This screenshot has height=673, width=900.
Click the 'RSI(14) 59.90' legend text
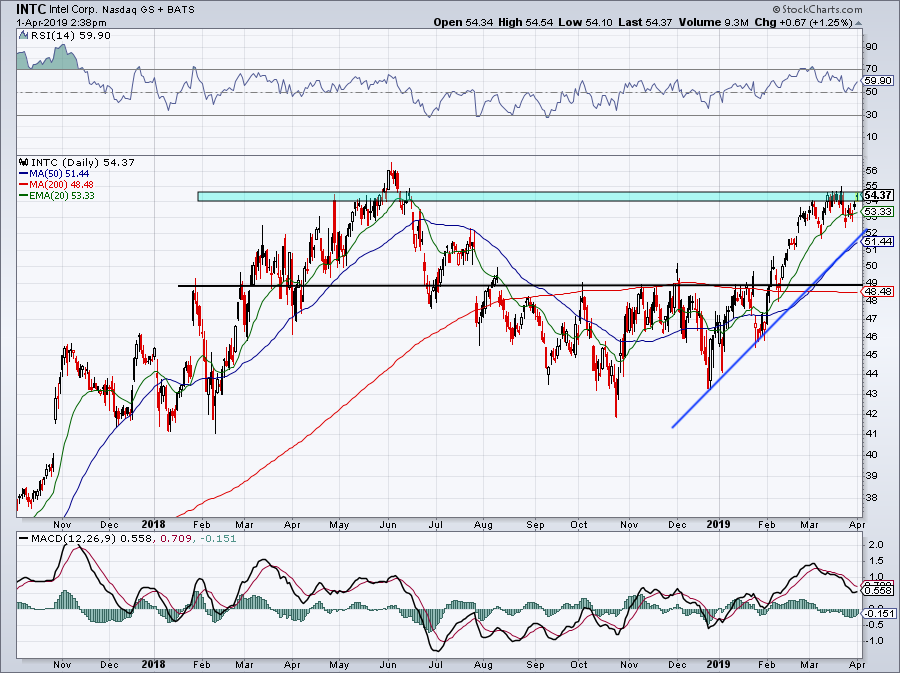(x=70, y=36)
